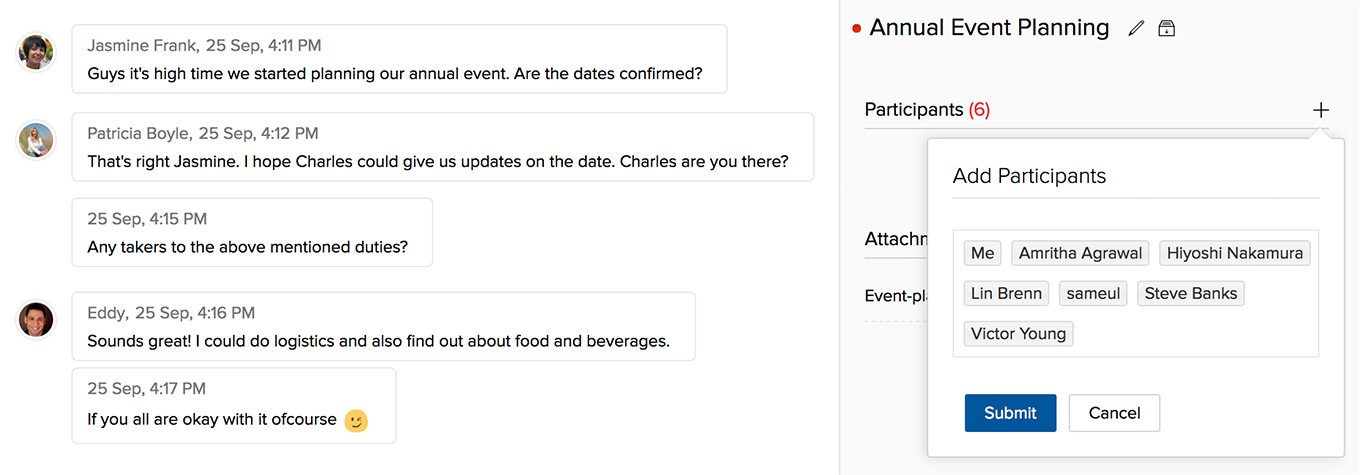Click the Participants (6) section heading
The height and width of the screenshot is (475, 1360).
[927, 110]
